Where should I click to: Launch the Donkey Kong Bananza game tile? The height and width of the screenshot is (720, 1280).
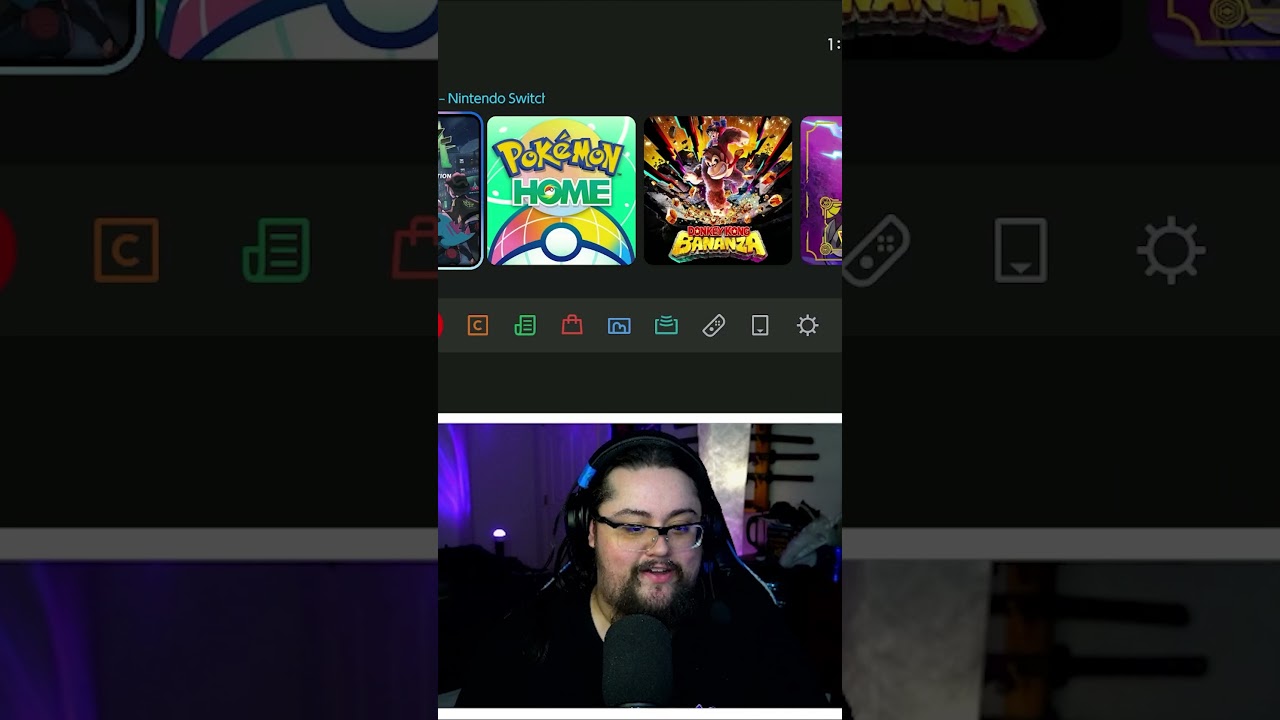point(717,191)
